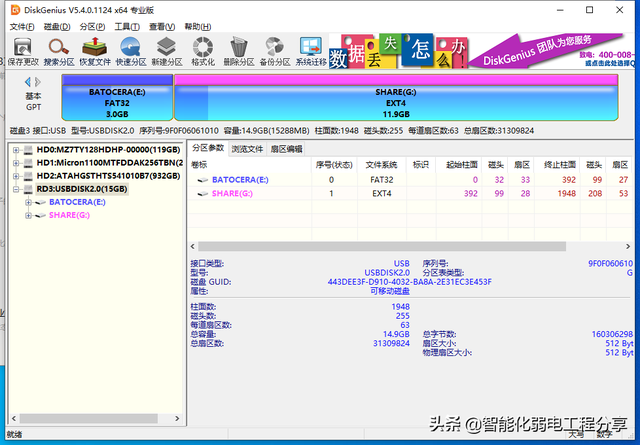Select RD3:USBDISK2.0(15GB) in tree
Viewport: 640px width, 445px height.
click(x=82, y=189)
